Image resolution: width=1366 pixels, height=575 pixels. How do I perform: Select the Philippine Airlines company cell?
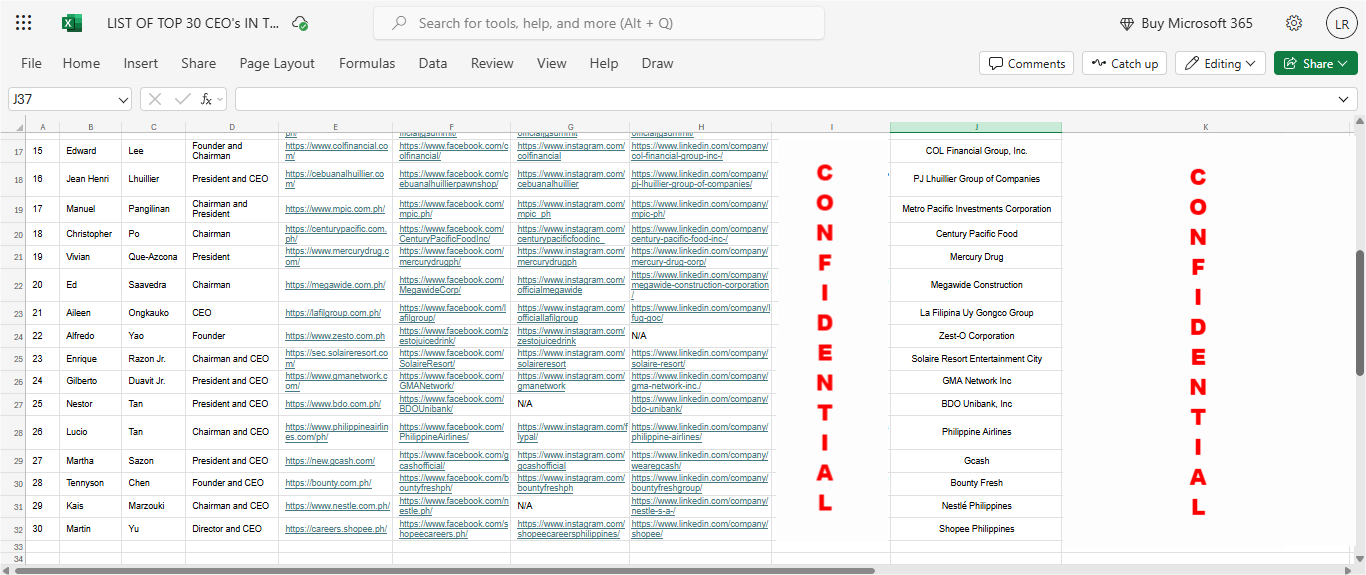pos(976,432)
